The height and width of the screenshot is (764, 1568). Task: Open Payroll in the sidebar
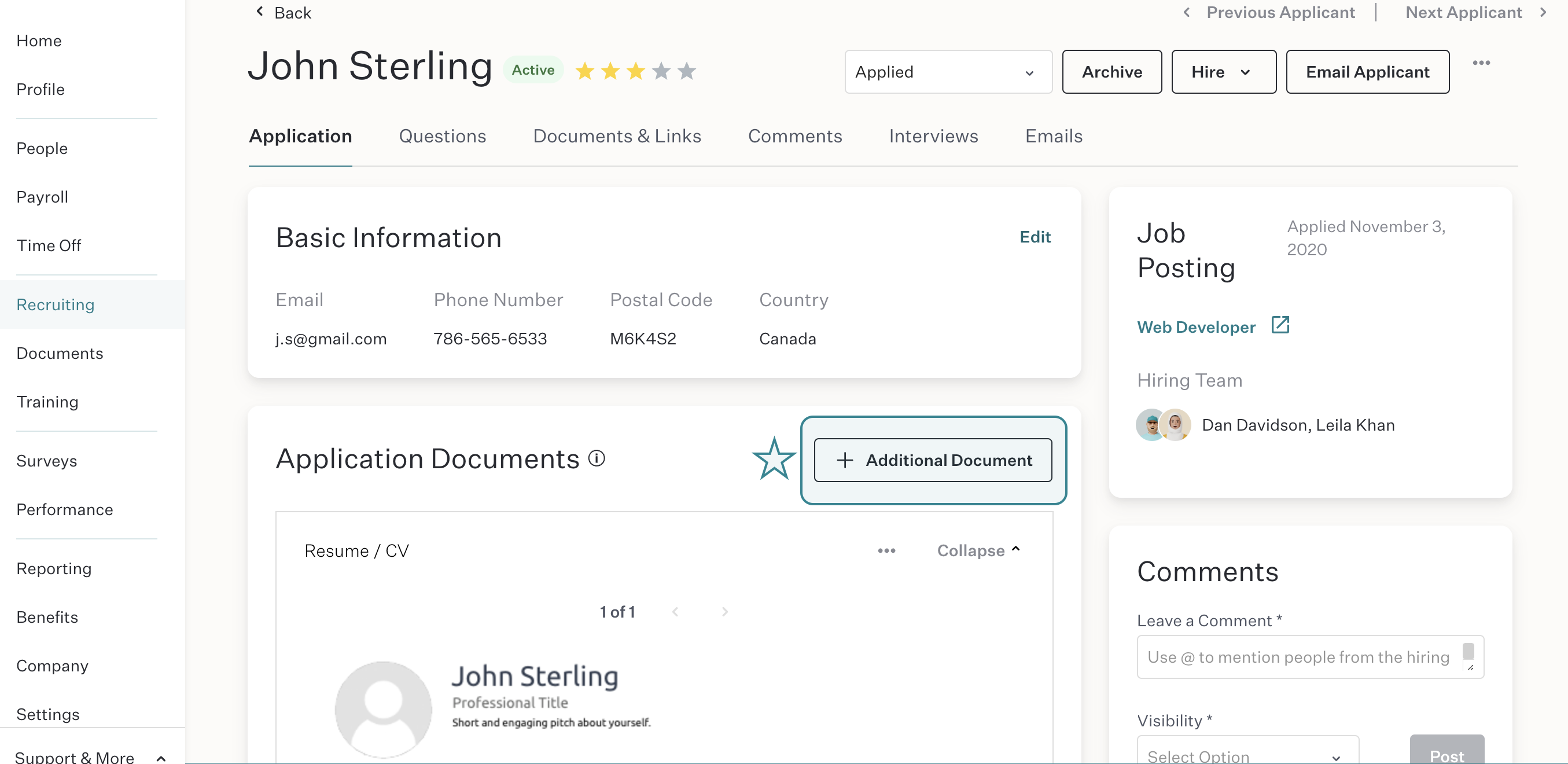[x=42, y=197]
